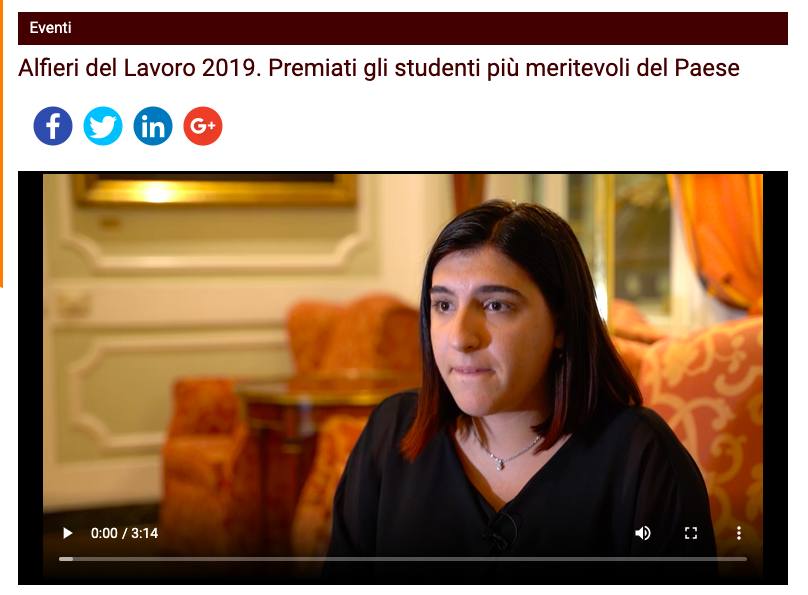Seek to the end of the progress bar
This screenshot has height=595, width=808.
pos(746,559)
